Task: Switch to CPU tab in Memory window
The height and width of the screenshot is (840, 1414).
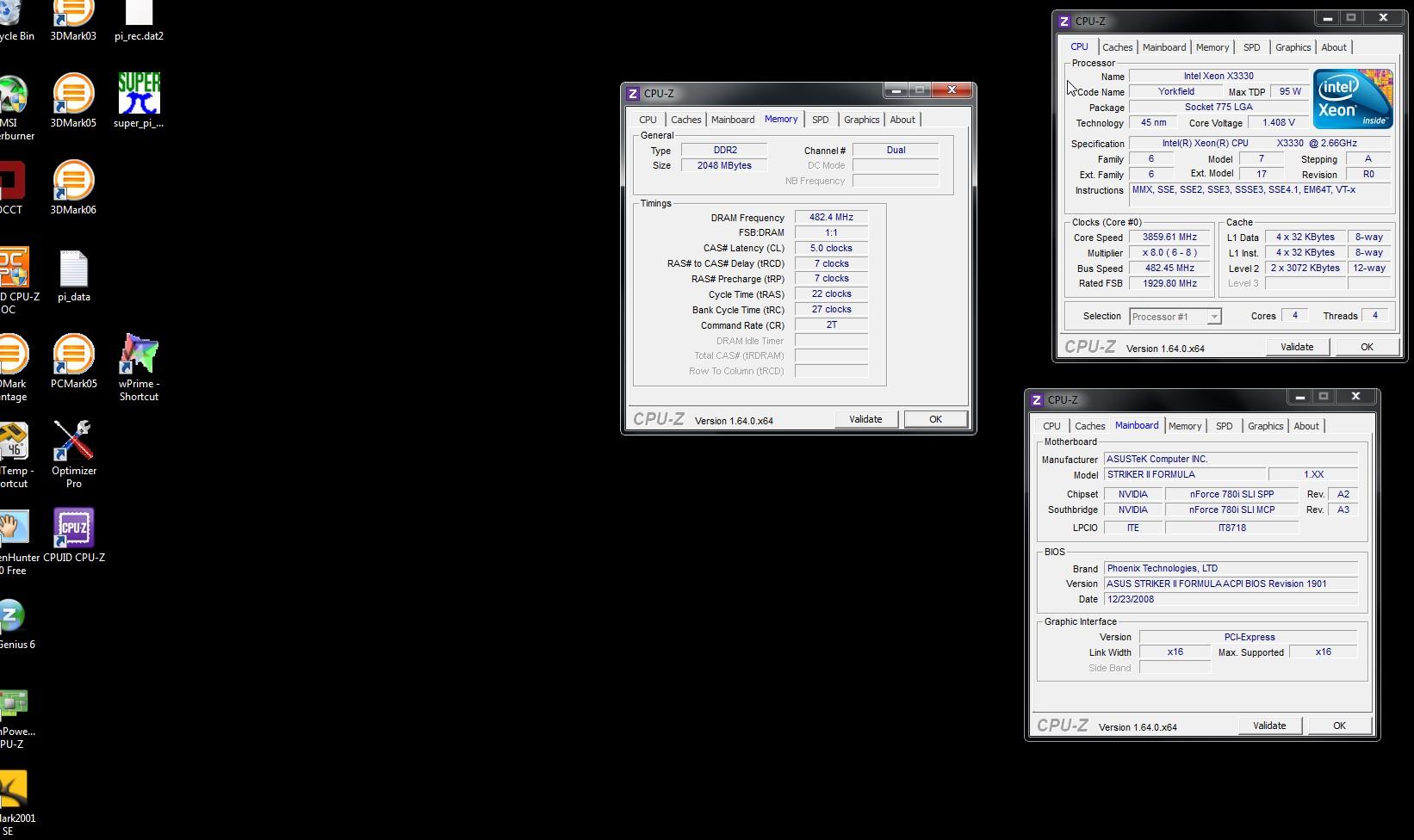Action: (648, 120)
